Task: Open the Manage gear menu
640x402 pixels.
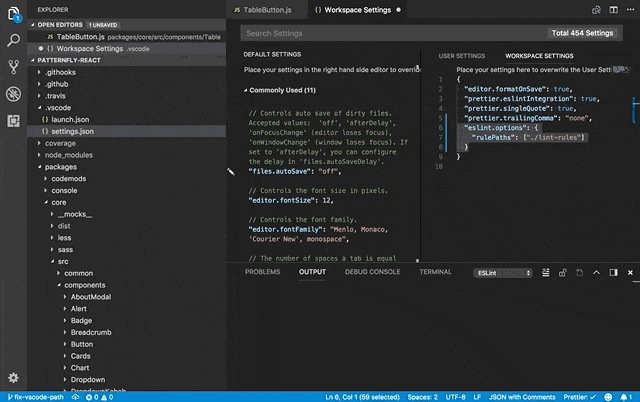Action: click(x=13, y=378)
